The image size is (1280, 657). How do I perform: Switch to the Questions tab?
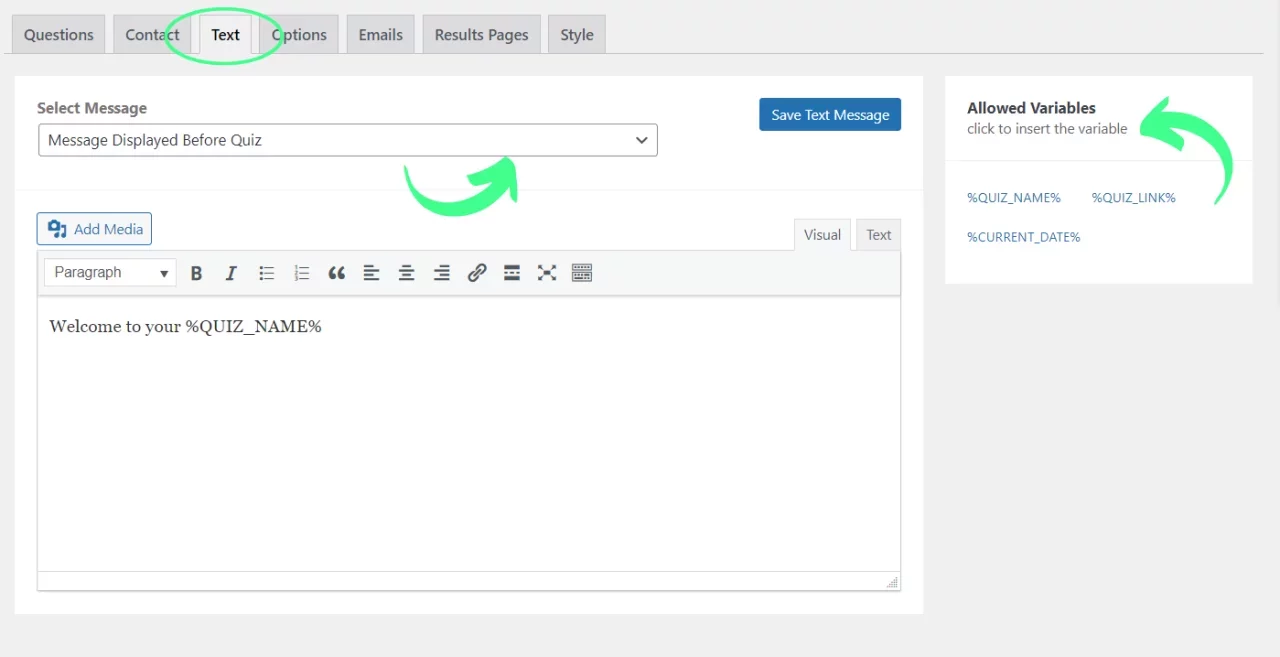click(x=58, y=35)
